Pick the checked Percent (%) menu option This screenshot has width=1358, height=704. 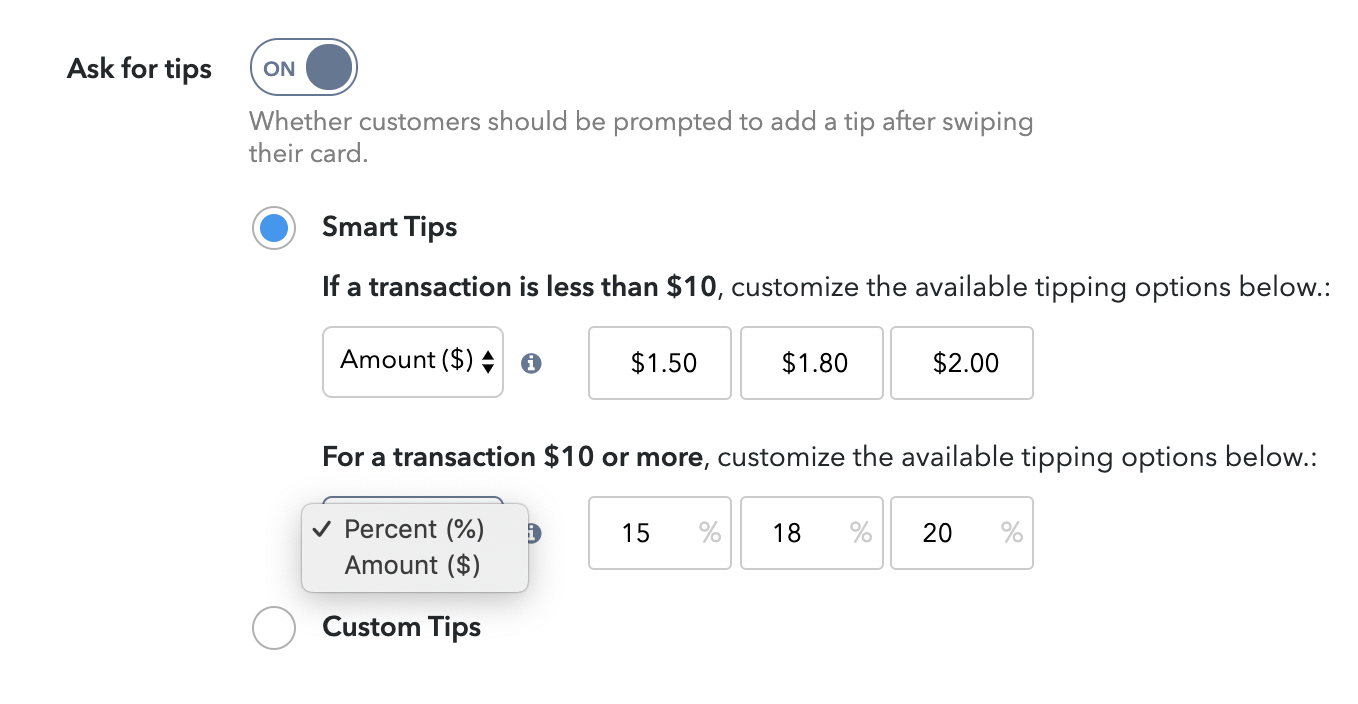click(414, 529)
